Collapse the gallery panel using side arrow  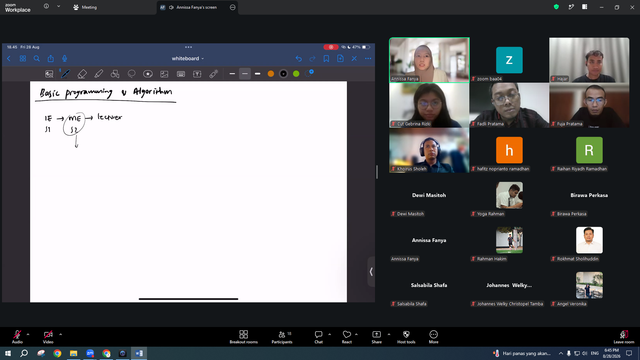pyautogui.click(x=371, y=272)
